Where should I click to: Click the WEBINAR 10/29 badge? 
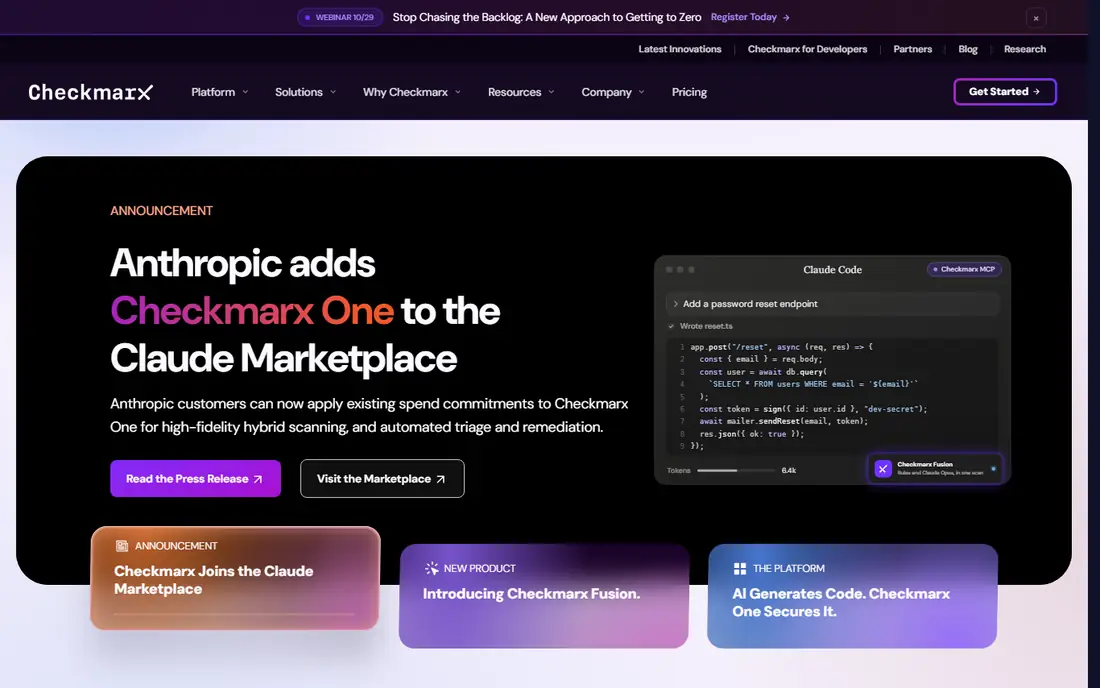coord(340,17)
